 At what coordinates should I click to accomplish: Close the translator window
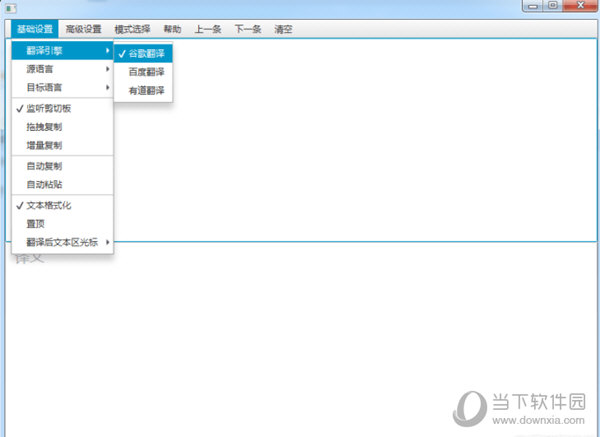(x=580, y=6)
